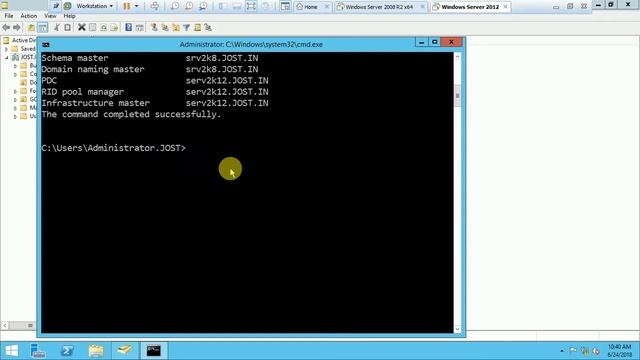
Task: Click the 'C:\Users\Administrator.JOST>' prompt
Action: coord(113,148)
